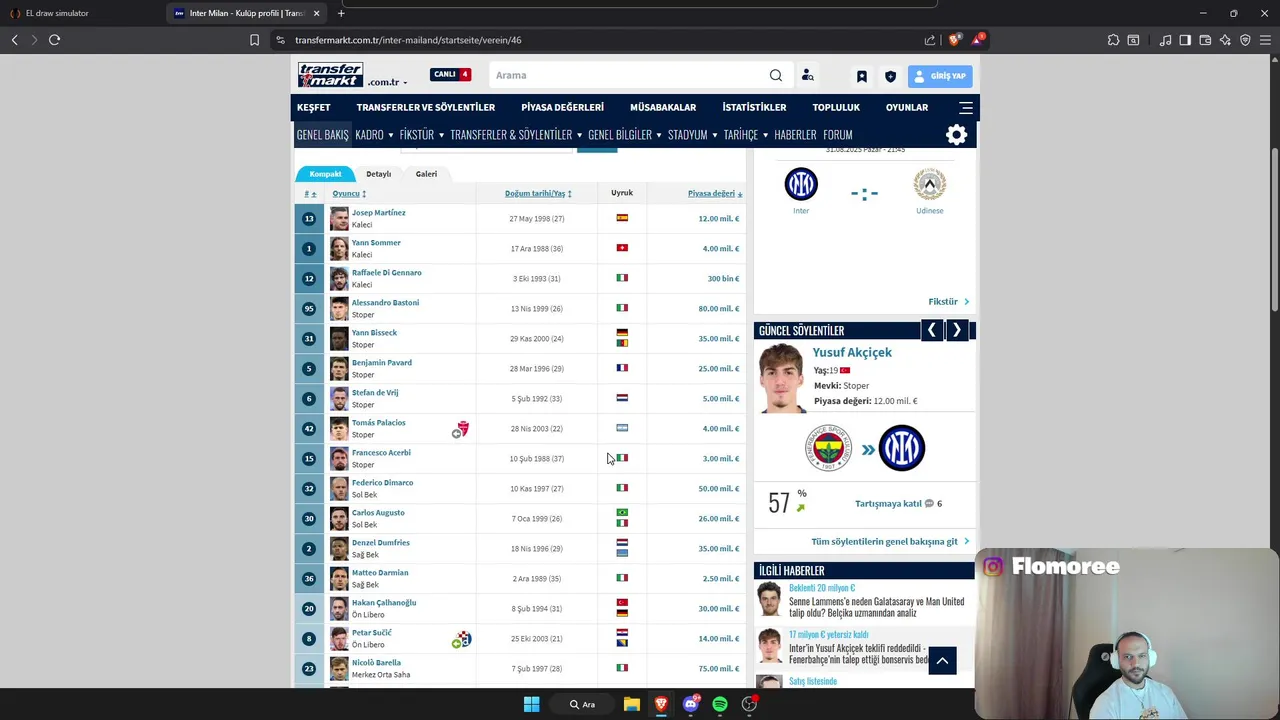Click the scroll-to-top arrow button
The width and height of the screenshot is (1280, 720).
(942, 660)
